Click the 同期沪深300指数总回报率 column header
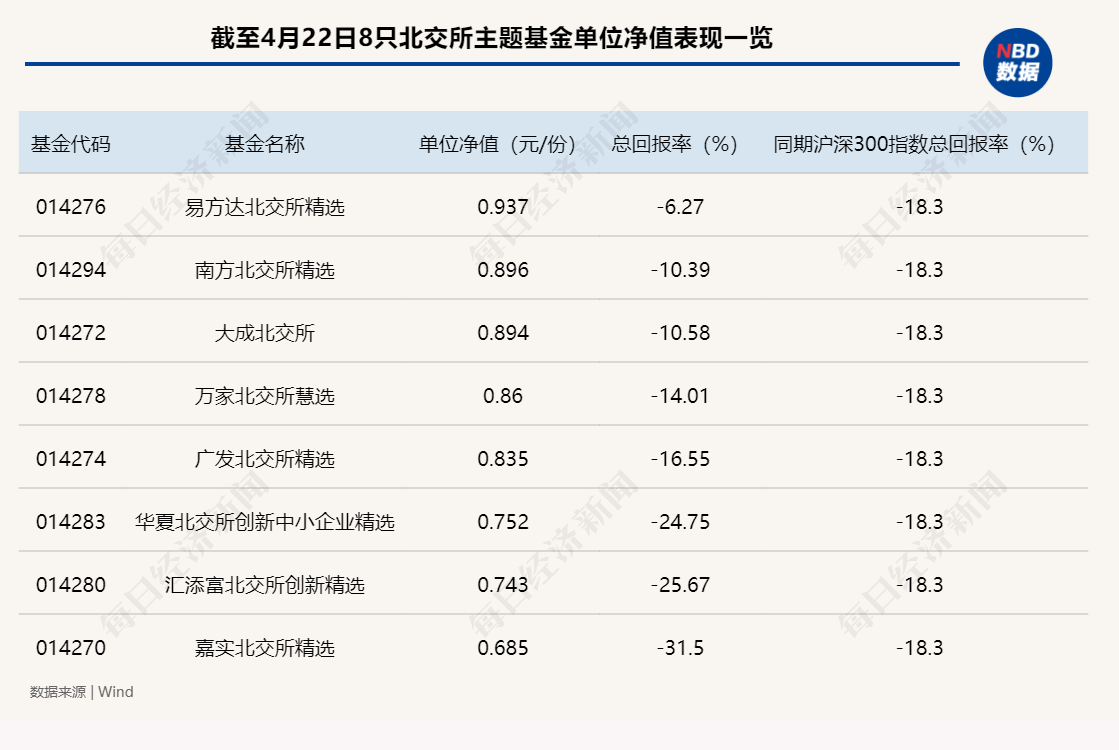 pos(914,144)
